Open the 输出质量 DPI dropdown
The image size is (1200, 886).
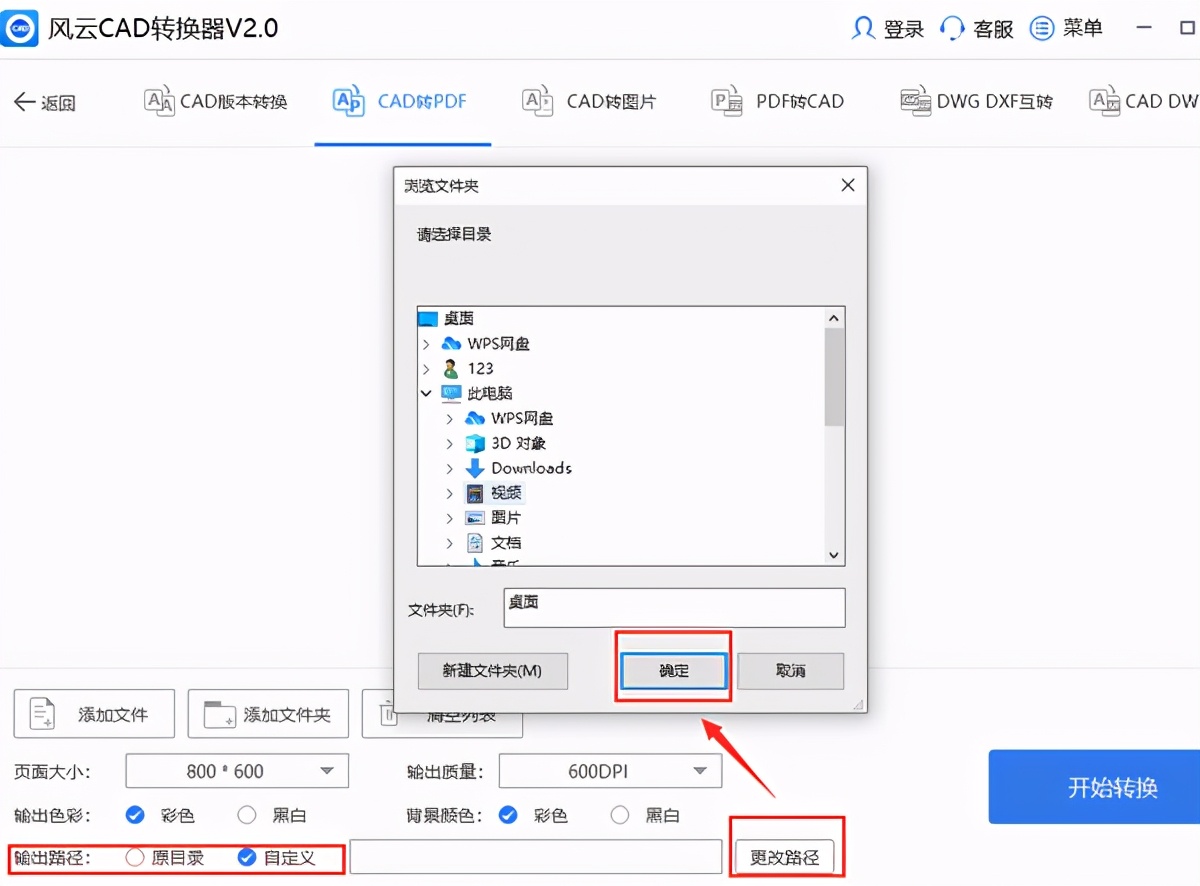[610, 771]
